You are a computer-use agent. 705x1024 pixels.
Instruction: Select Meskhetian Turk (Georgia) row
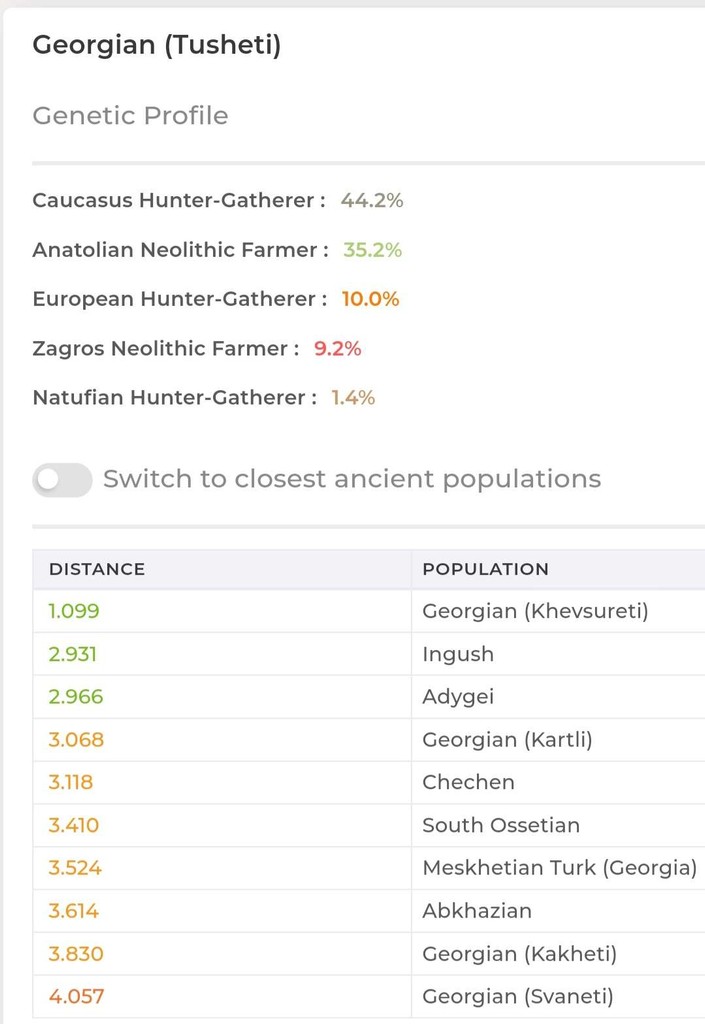[x=559, y=868]
